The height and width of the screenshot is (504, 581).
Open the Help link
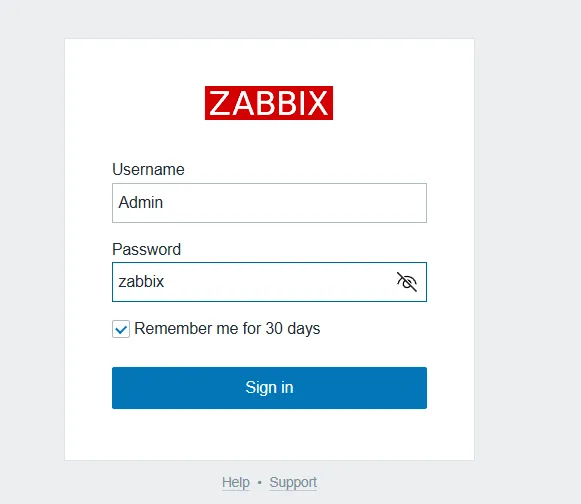point(236,483)
